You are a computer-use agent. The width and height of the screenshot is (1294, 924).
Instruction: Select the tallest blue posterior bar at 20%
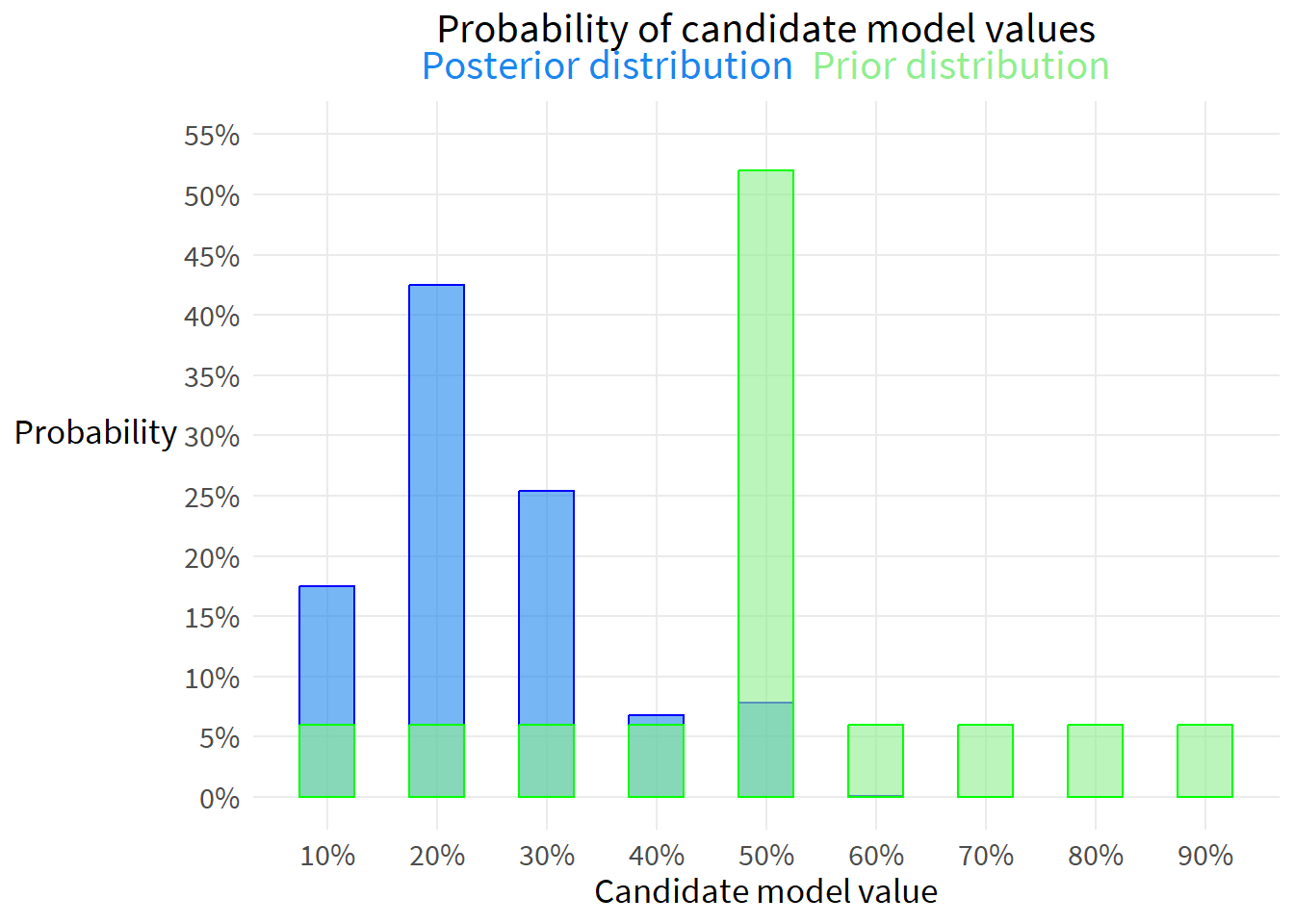coord(436,500)
